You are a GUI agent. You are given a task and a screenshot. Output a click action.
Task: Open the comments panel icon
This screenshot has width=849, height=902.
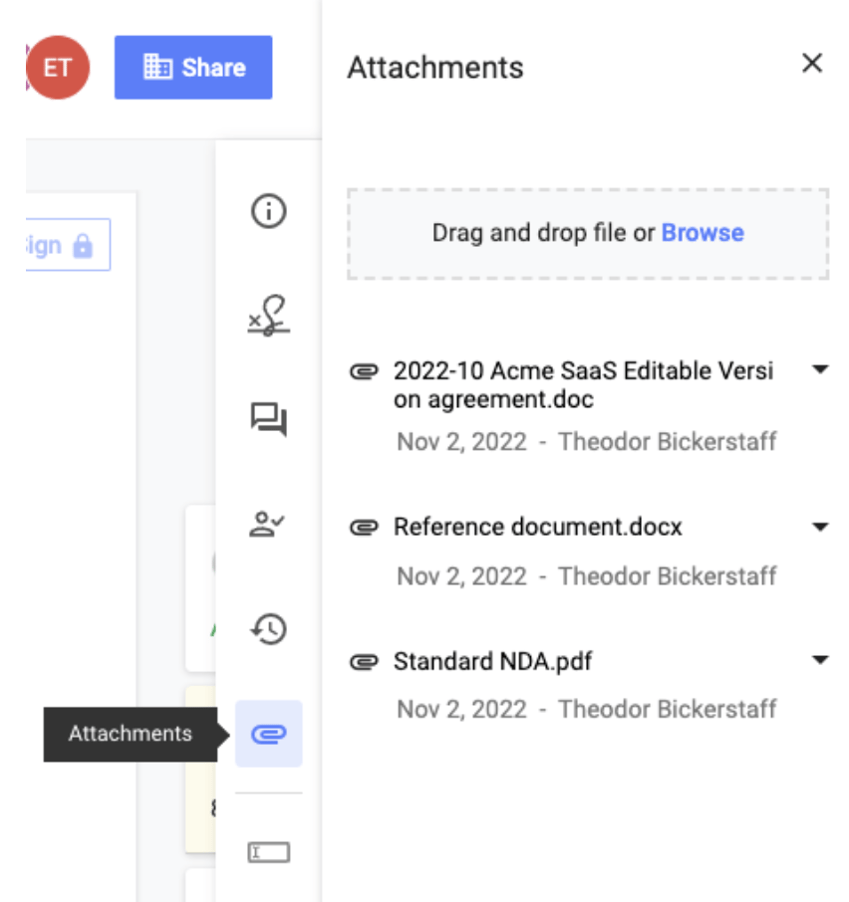click(x=269, y=419)
